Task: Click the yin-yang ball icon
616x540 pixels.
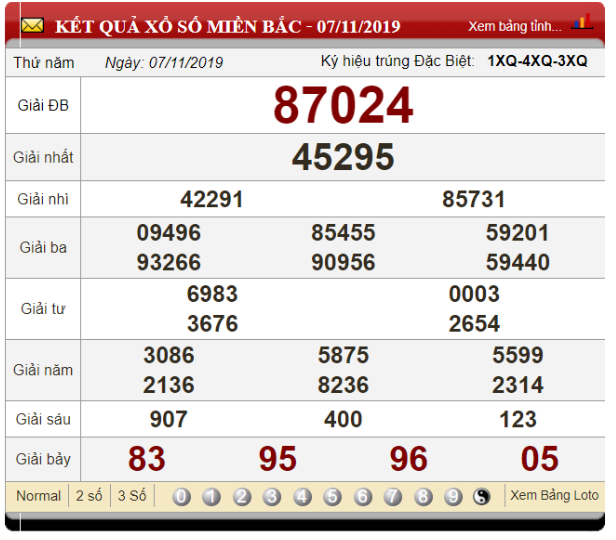Action: click(x=482, y=496)
